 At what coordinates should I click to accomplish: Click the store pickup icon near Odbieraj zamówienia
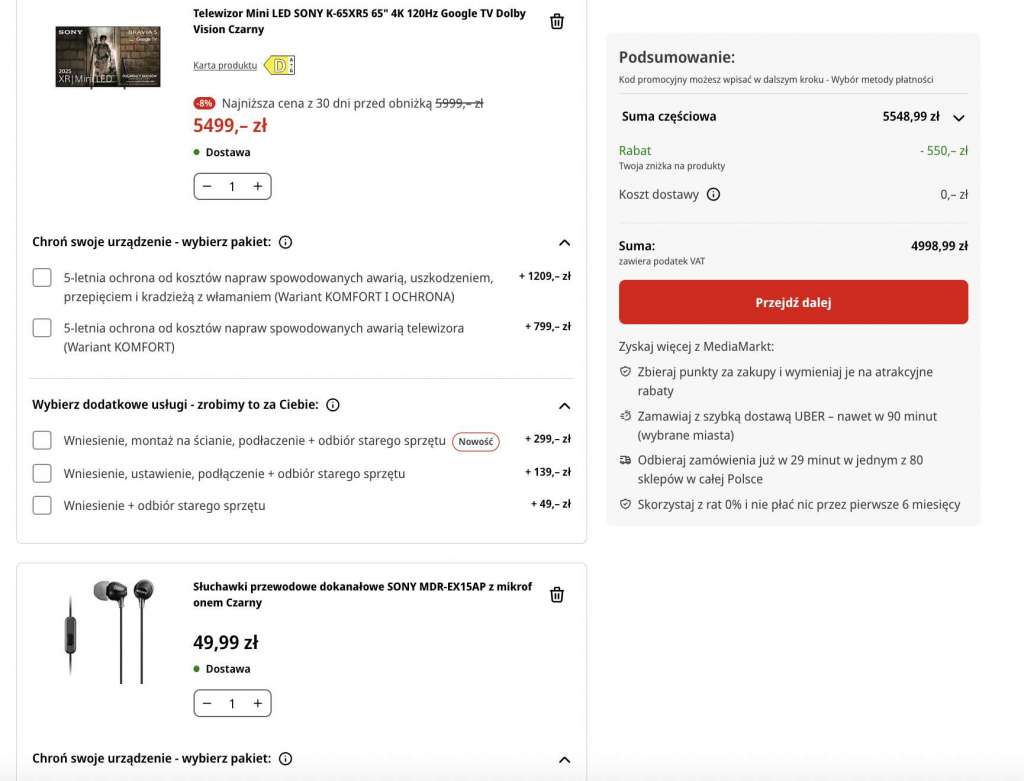[x=623, y=460]
